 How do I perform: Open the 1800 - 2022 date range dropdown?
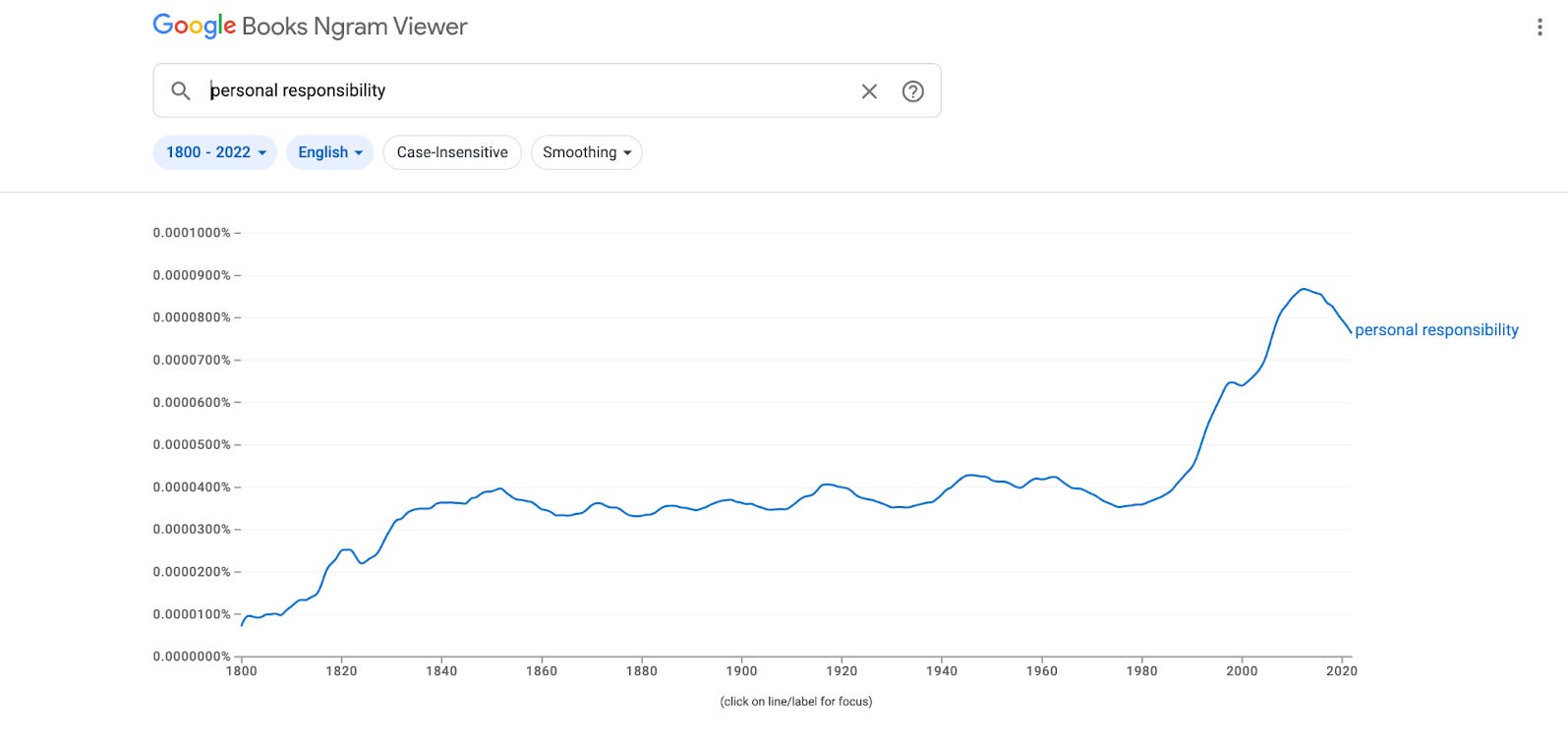point(215,152)
